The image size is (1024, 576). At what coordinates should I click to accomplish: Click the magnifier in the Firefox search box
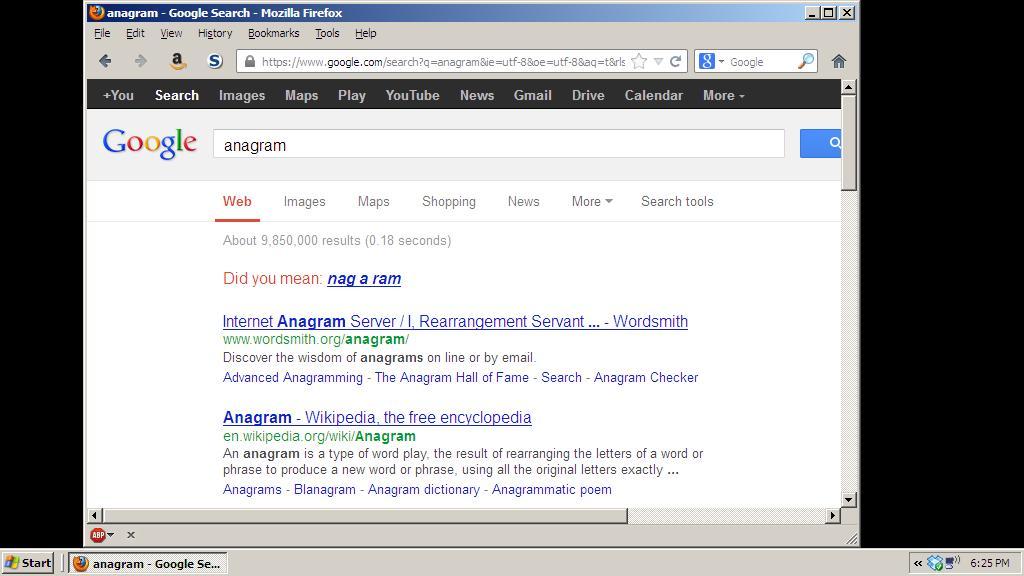click(806, 61)
